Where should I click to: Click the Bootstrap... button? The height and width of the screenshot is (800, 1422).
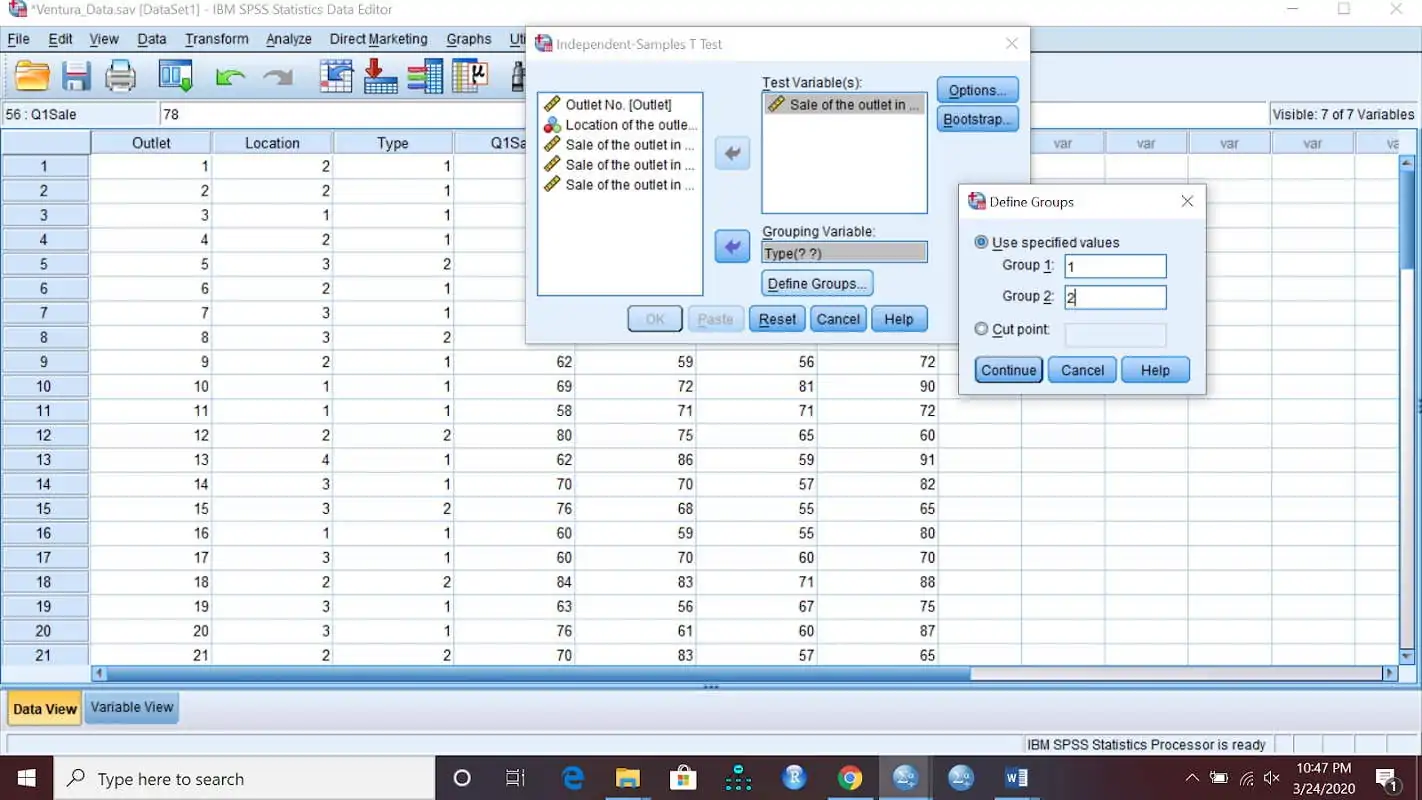coord(977,119)
